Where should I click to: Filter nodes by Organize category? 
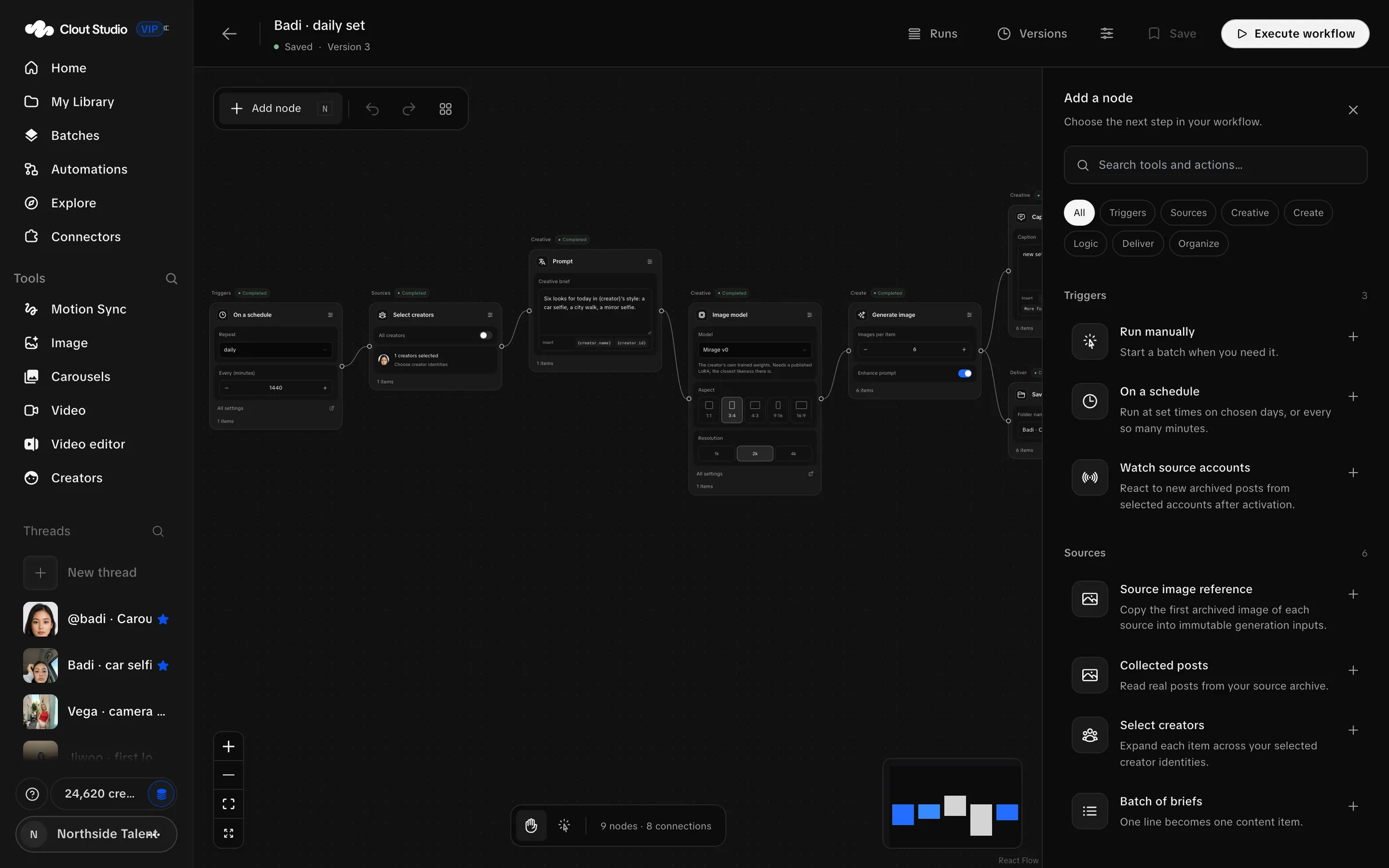coord(1198,244)
